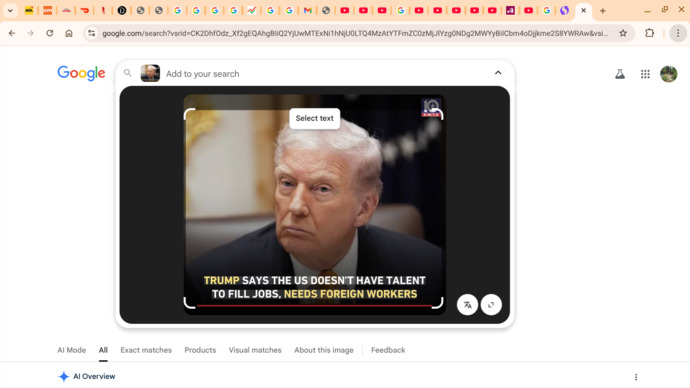The width and height of the screenshot is (690, 388).
Task: Click the searched image in Lens viewer
Action: (315, 205)
